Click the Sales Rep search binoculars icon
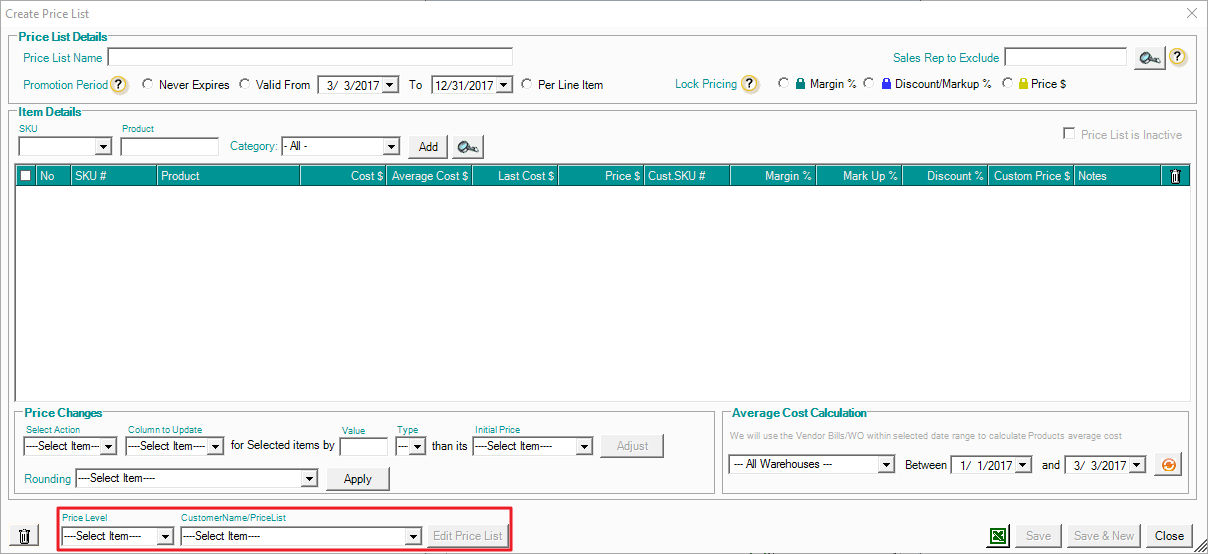 [x=1149, y=58]
